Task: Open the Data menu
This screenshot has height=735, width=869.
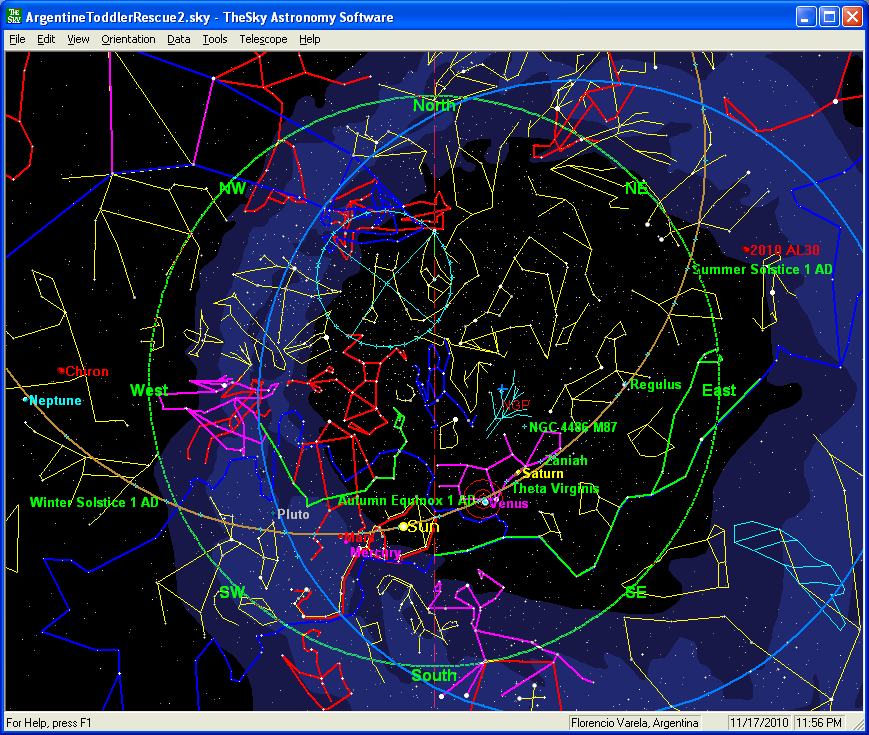Action: (179, 39)
